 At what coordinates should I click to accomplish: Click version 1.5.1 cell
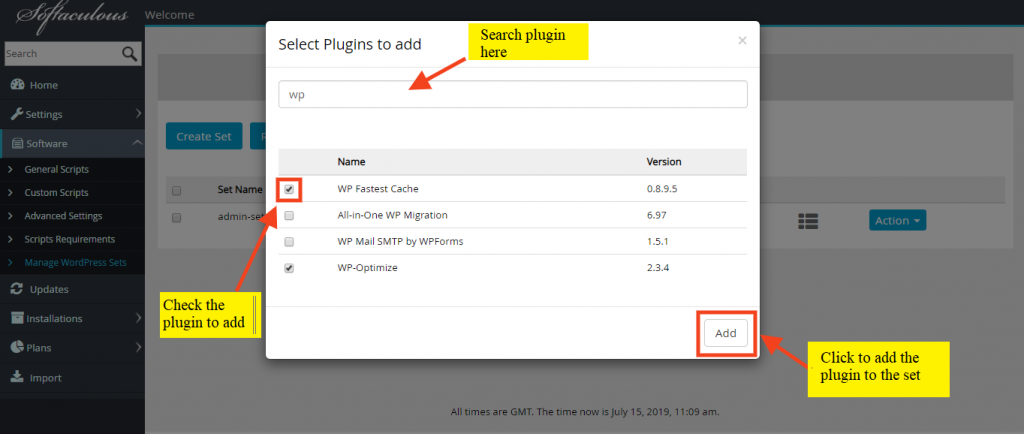pyautogui.click(x=657, y=241)
